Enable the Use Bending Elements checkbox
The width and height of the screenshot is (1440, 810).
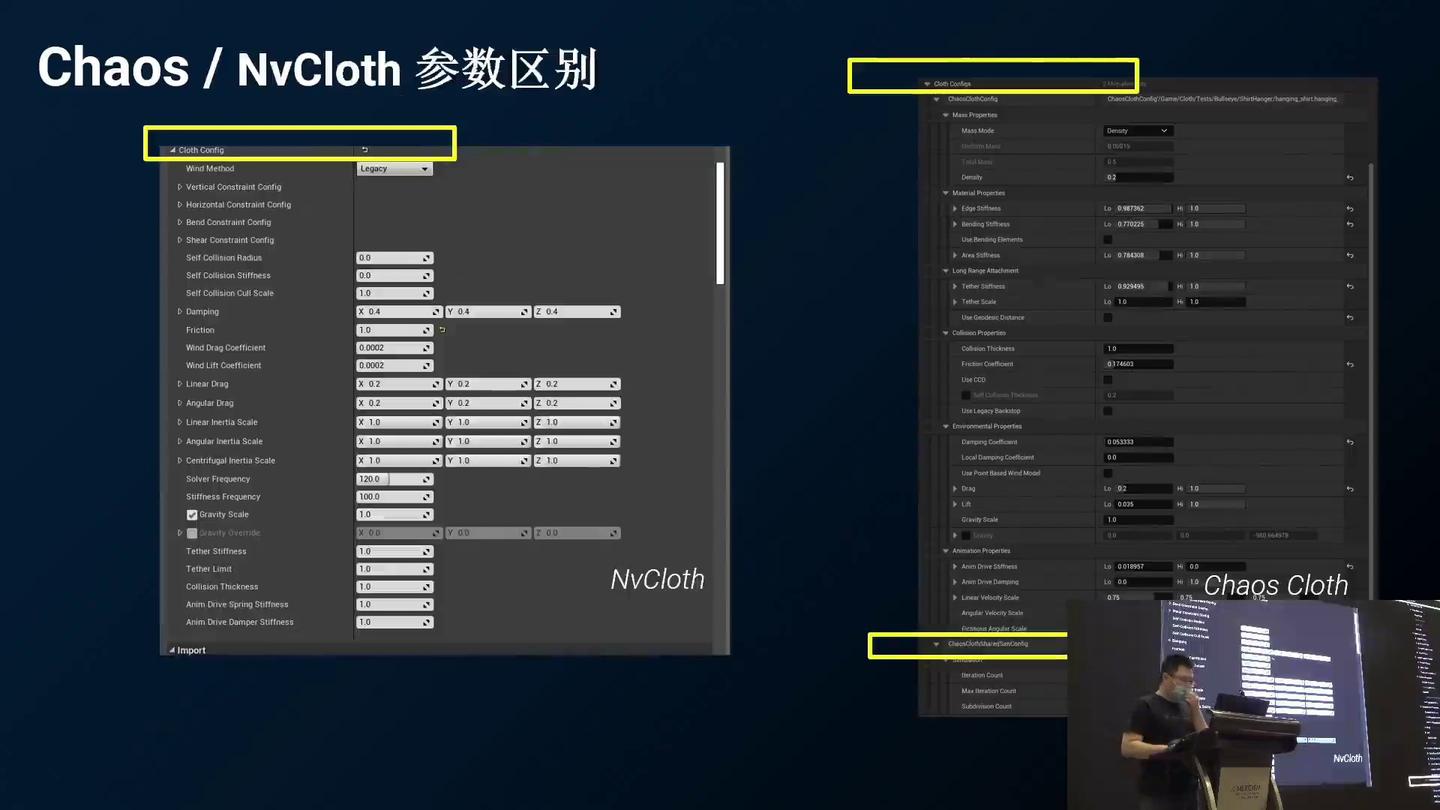(1108, 240)
